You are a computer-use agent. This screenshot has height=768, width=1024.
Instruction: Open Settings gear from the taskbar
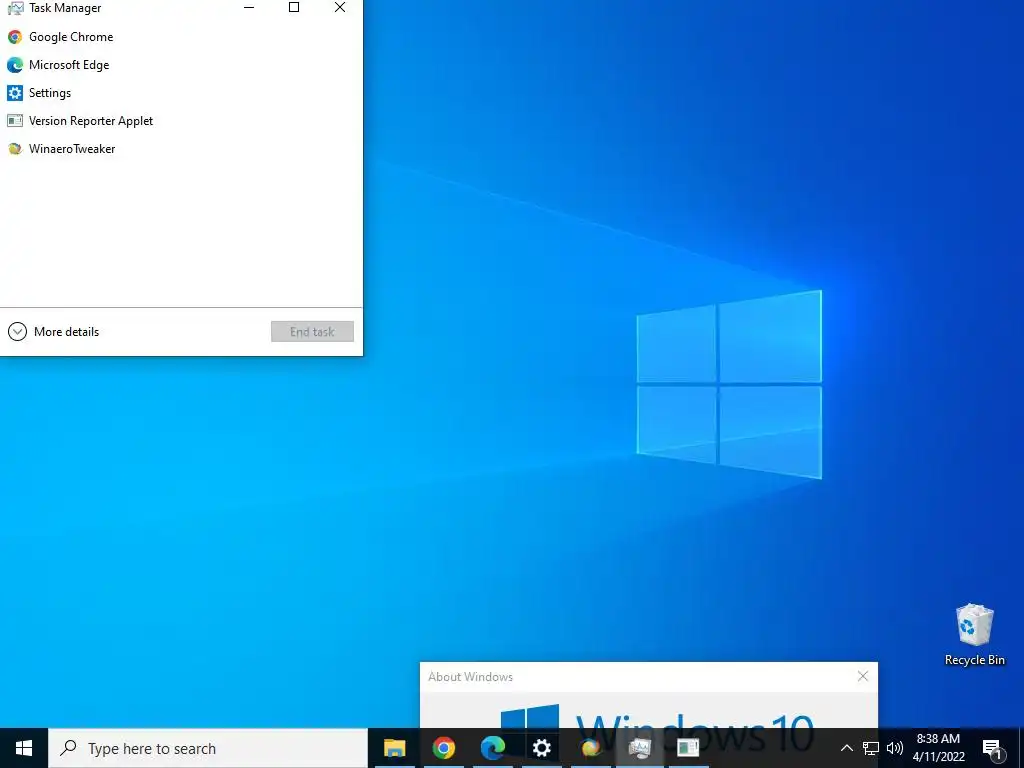point(541,748)
